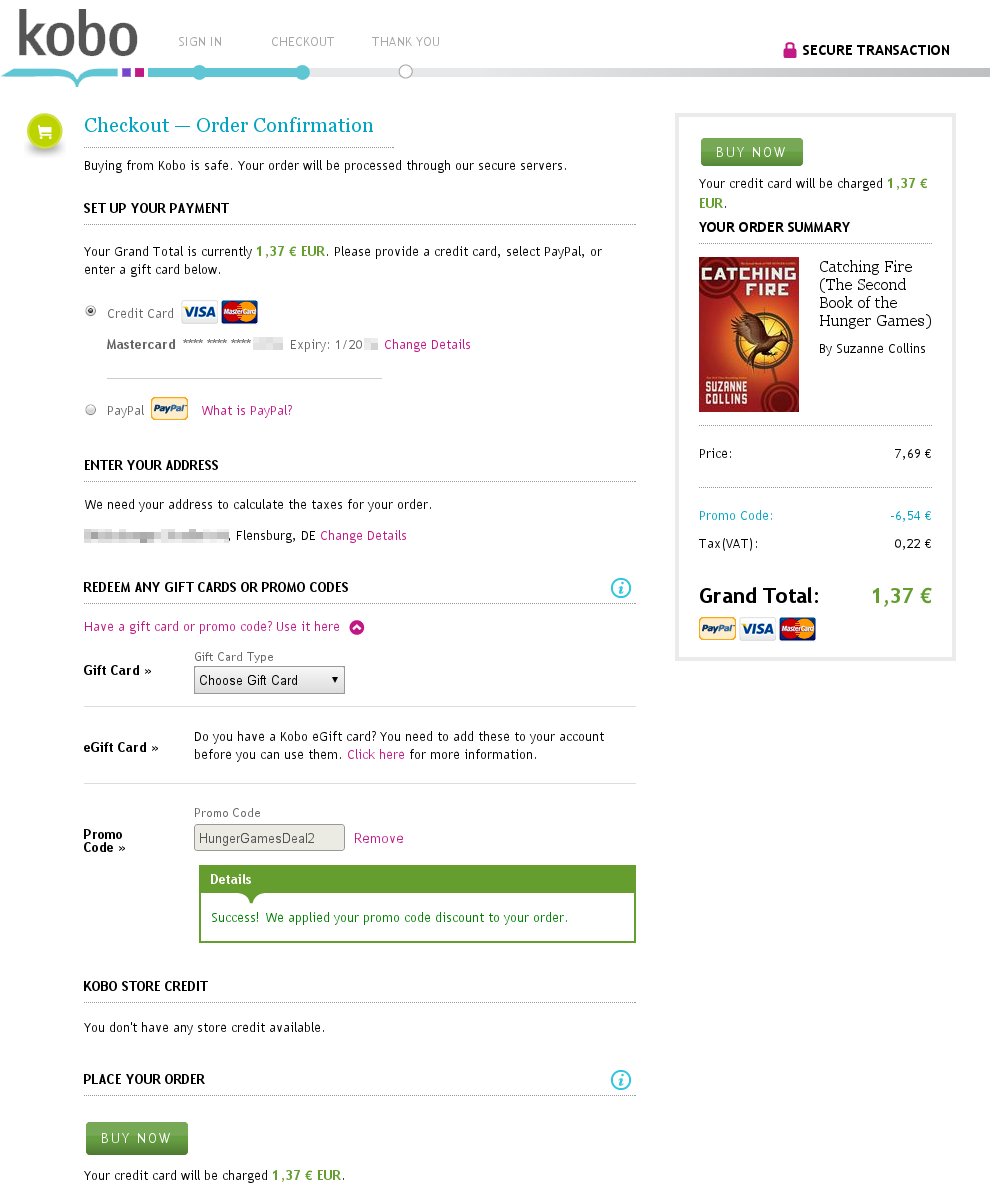The image size is (1000, 1196).
Task: Click the Mastercard logo under Grand Total
Action: 797,629
